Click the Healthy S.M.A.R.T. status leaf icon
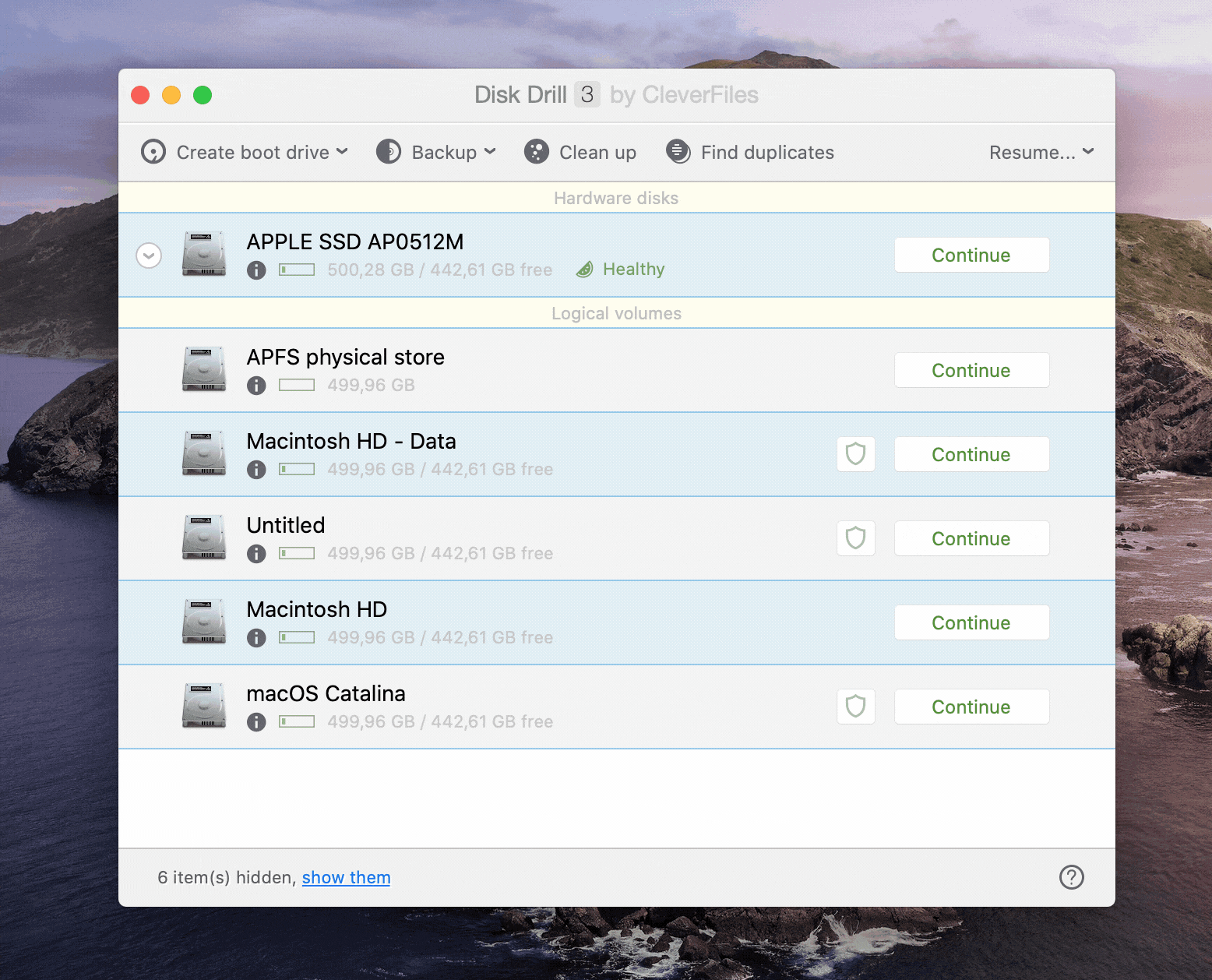The width and height of the screenshot is (1212, 980). (585, 270)
